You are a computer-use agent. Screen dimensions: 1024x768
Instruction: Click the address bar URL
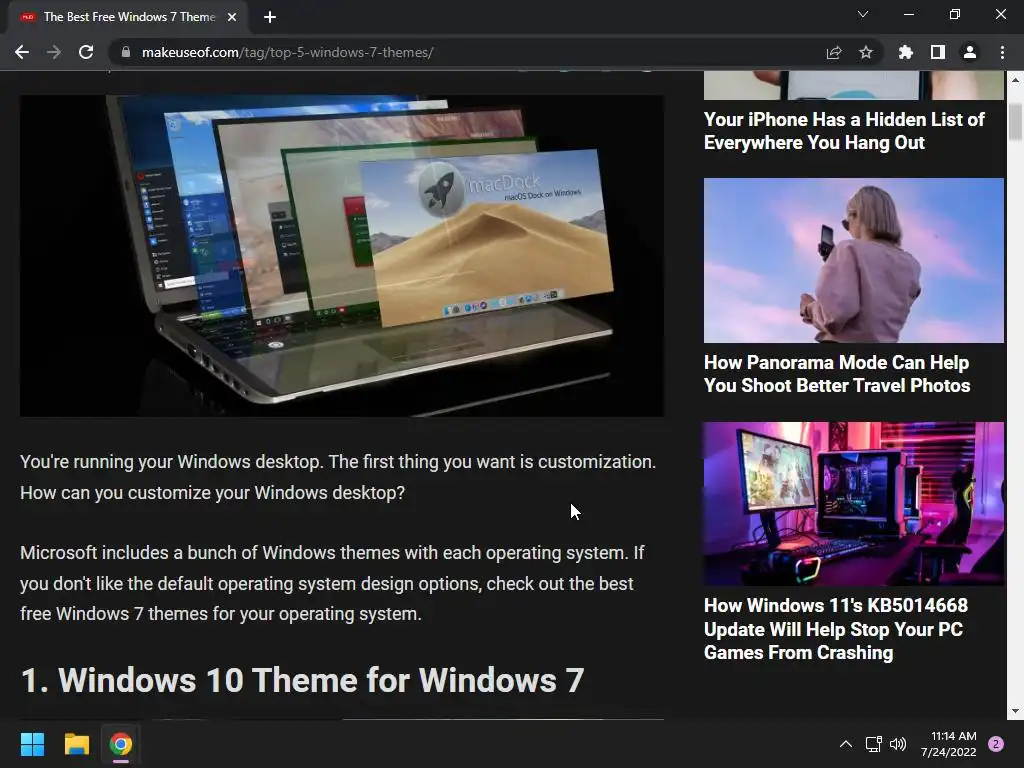tap(287, 52)
